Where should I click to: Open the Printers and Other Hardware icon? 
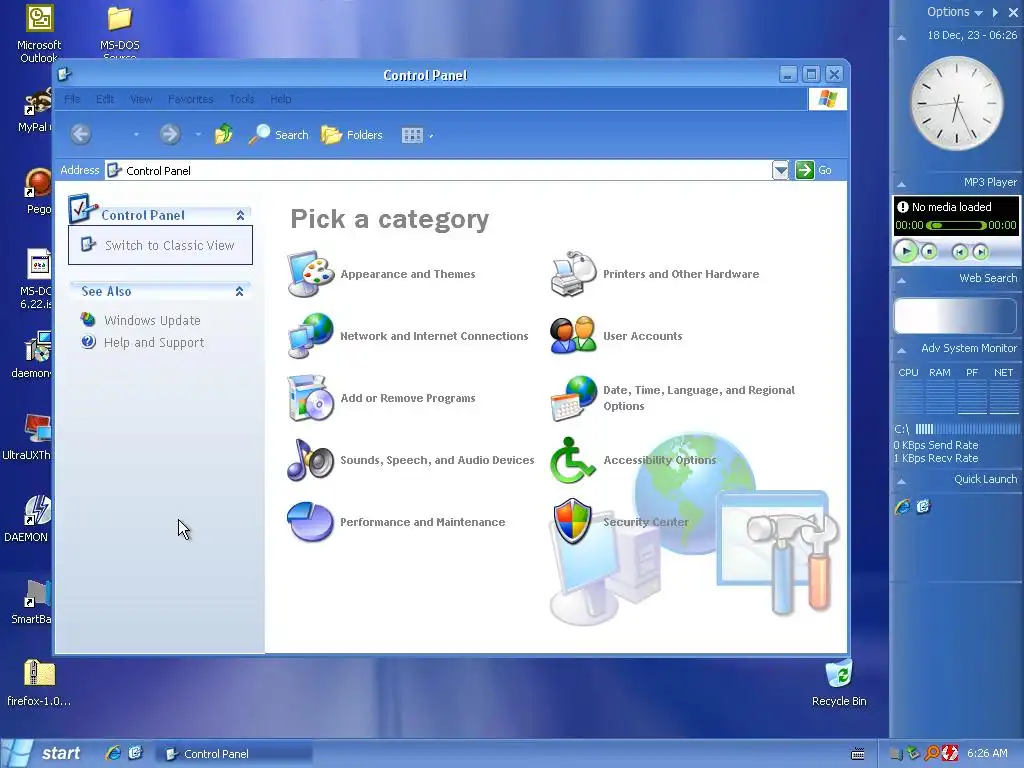coord(573,274)
